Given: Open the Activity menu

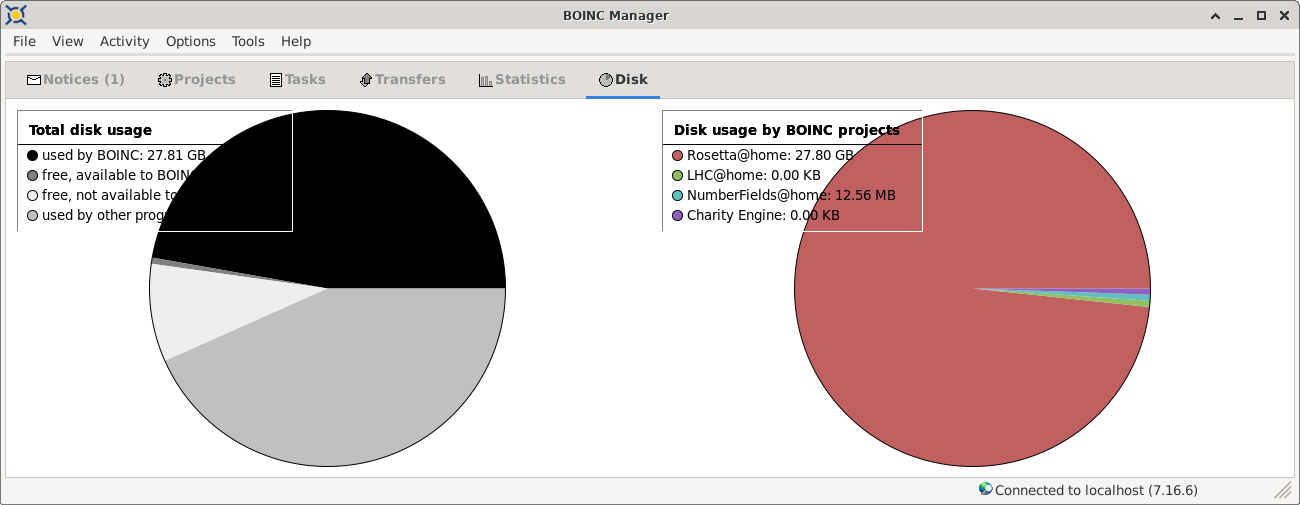Looking at the screenshot, I should 125,41.
